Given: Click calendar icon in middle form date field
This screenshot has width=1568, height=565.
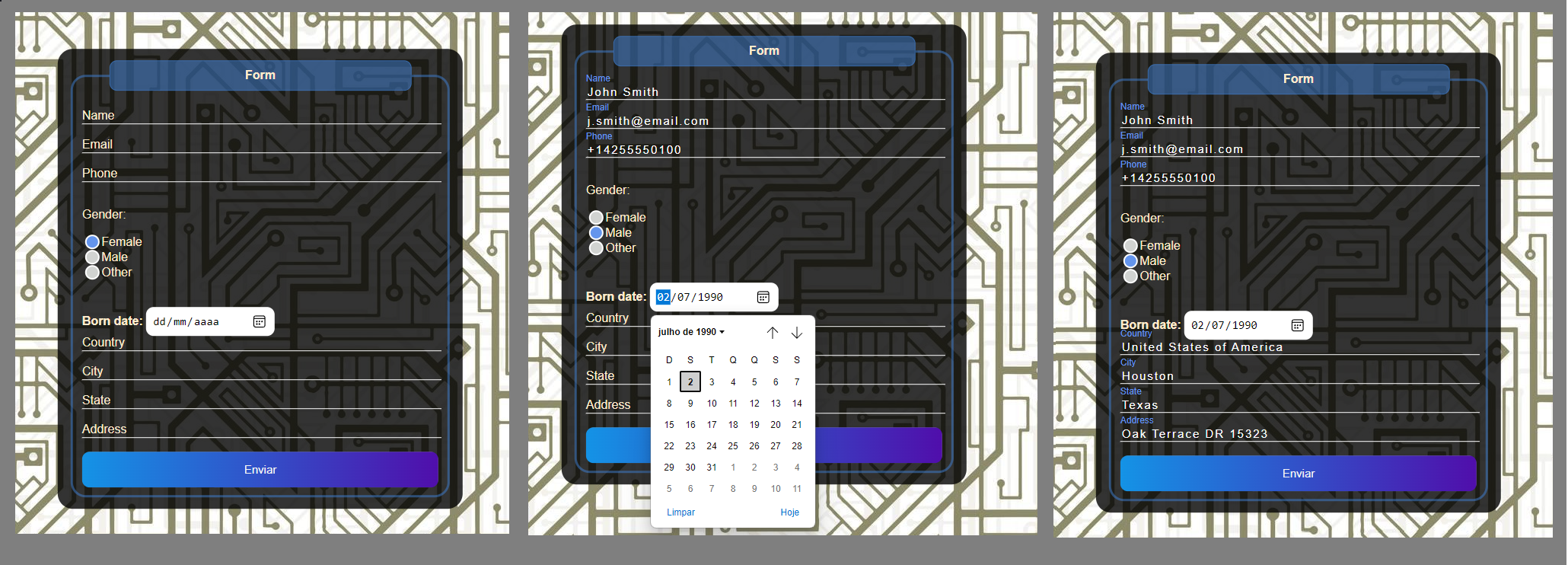Looking at the screenshot, I should [763, 298].
